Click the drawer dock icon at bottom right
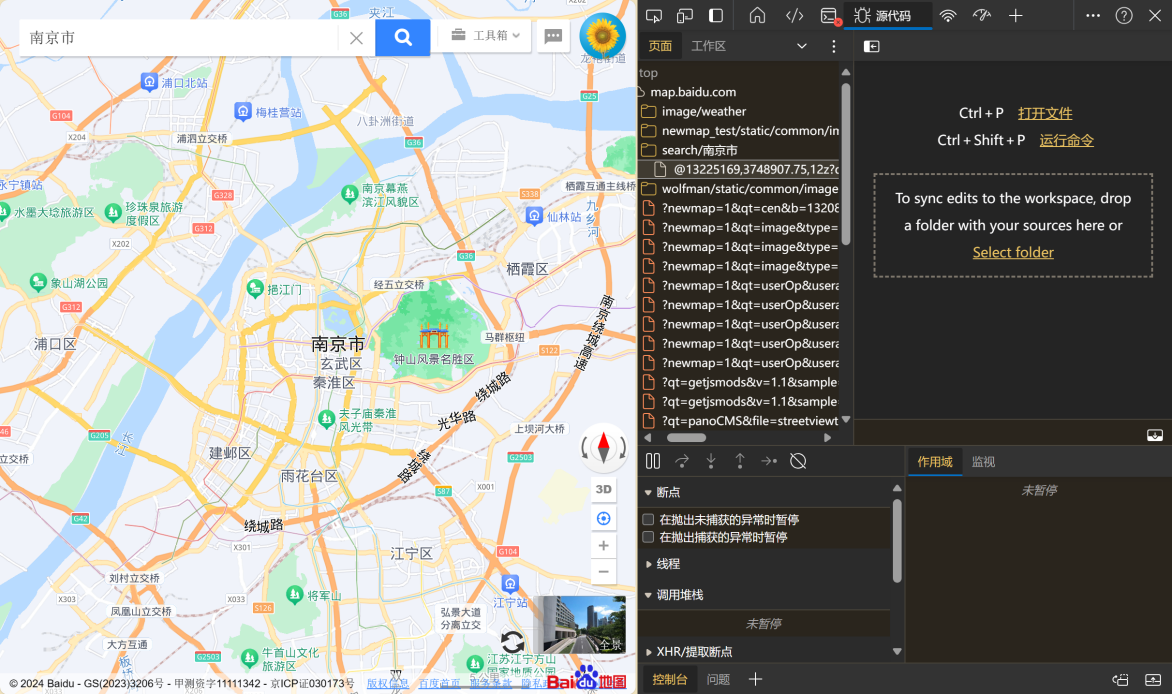This screenshot has height=694, width=1172. coord(1153,680)
